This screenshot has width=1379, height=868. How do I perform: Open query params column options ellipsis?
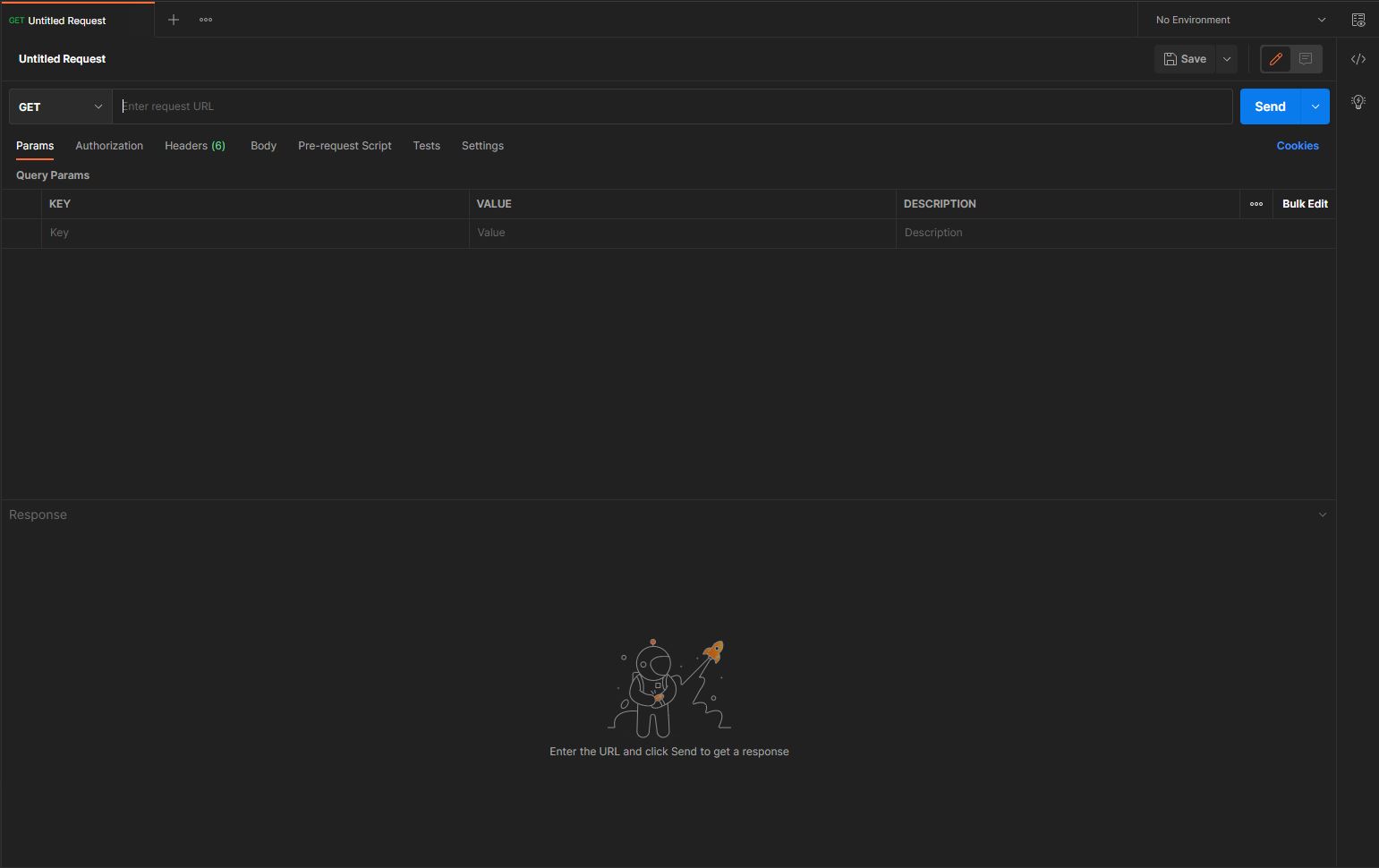(x=1256, y=204)
